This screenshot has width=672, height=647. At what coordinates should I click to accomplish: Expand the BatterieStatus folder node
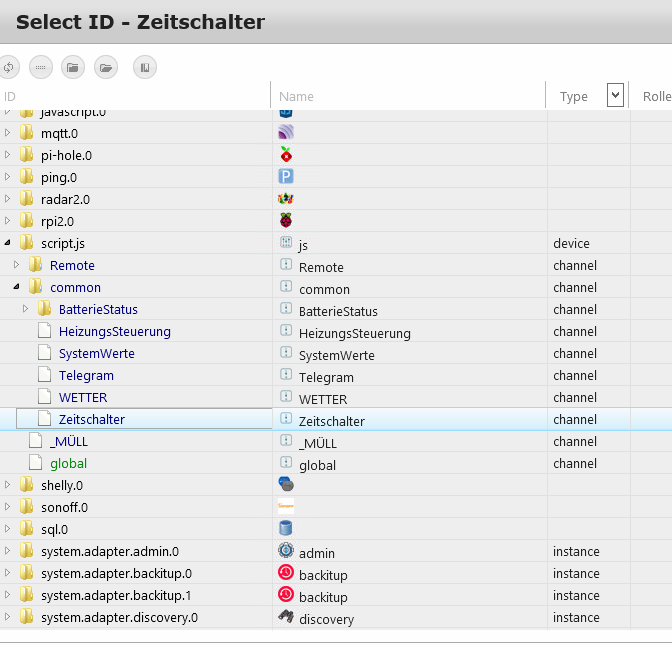(x=25, y=309)
